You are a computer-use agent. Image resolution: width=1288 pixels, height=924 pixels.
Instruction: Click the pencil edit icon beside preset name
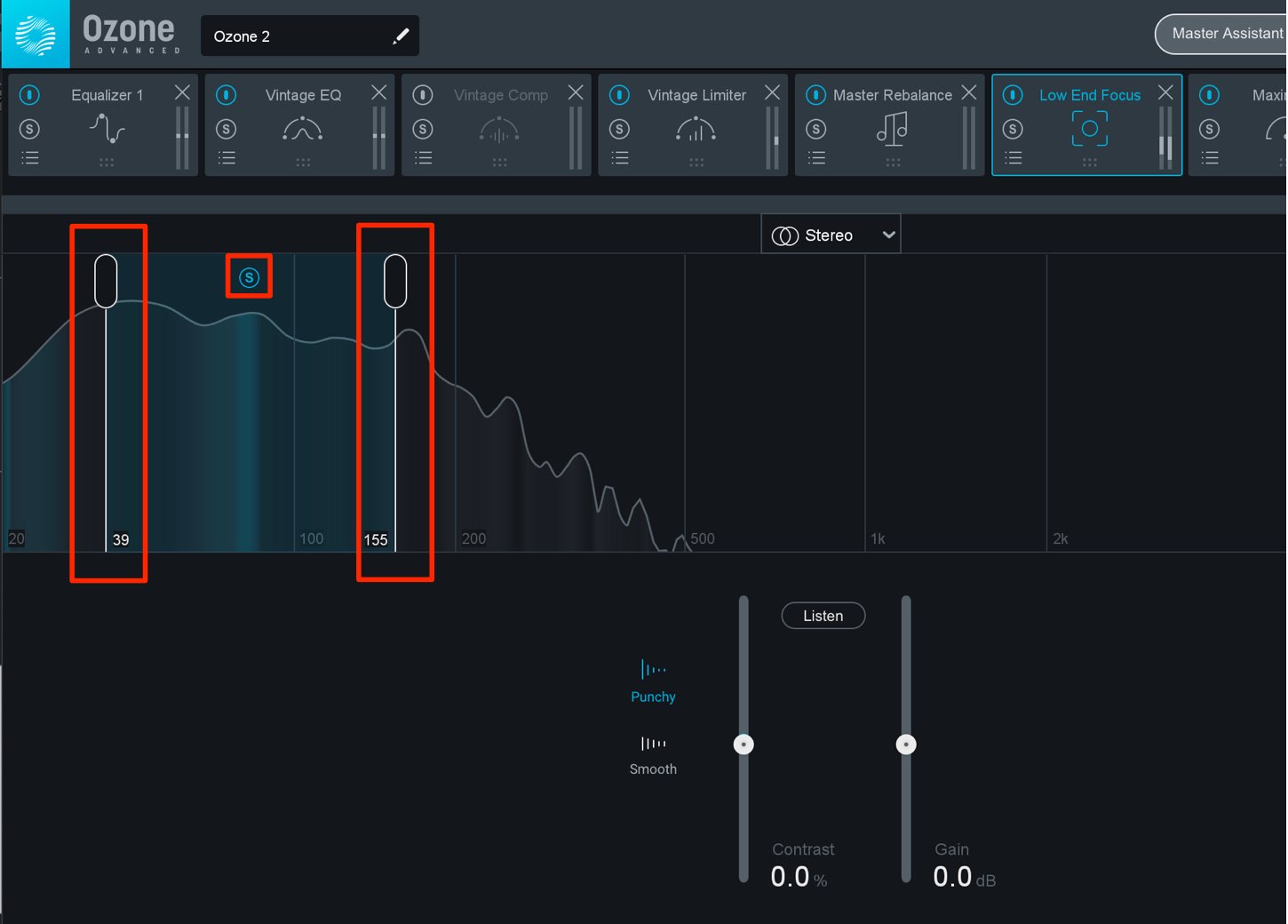402,36
